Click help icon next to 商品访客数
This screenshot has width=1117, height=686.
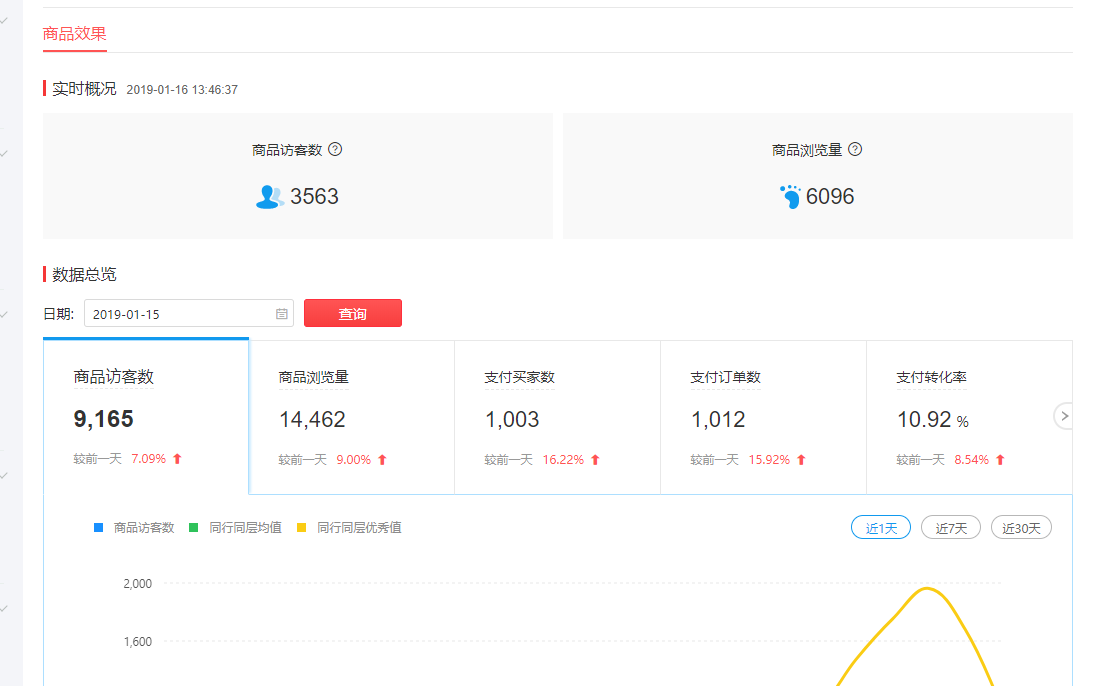[336, 150]
